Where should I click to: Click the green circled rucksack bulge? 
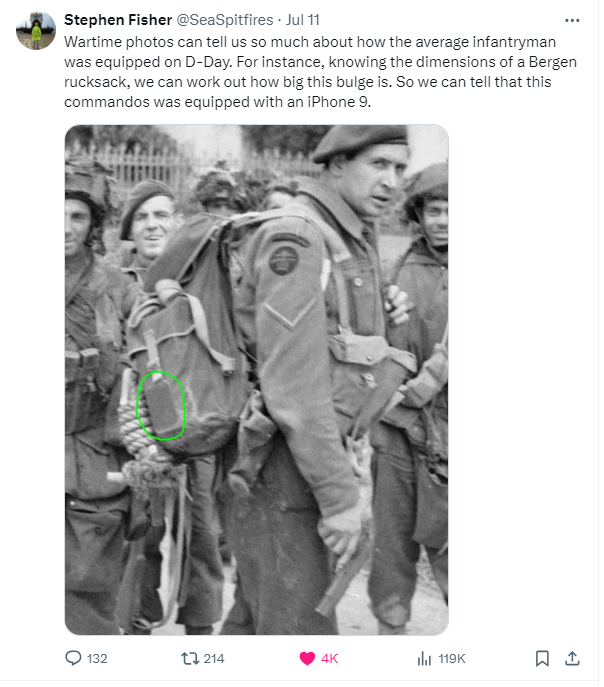(161, 405)
